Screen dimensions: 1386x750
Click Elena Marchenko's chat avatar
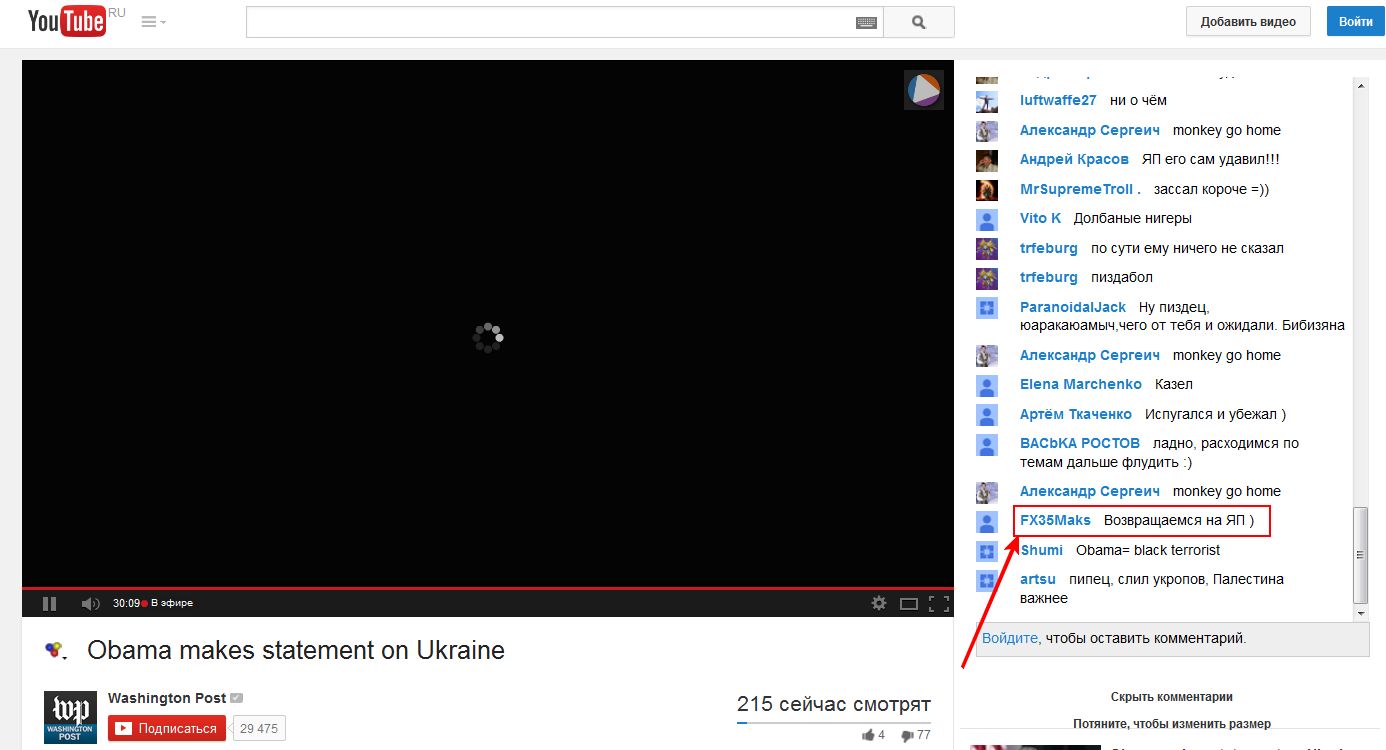click(x=987, y=386)
